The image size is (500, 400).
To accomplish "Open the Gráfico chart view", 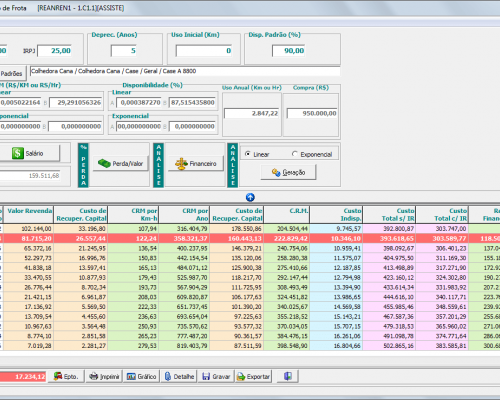I will (x=142, y=376).
